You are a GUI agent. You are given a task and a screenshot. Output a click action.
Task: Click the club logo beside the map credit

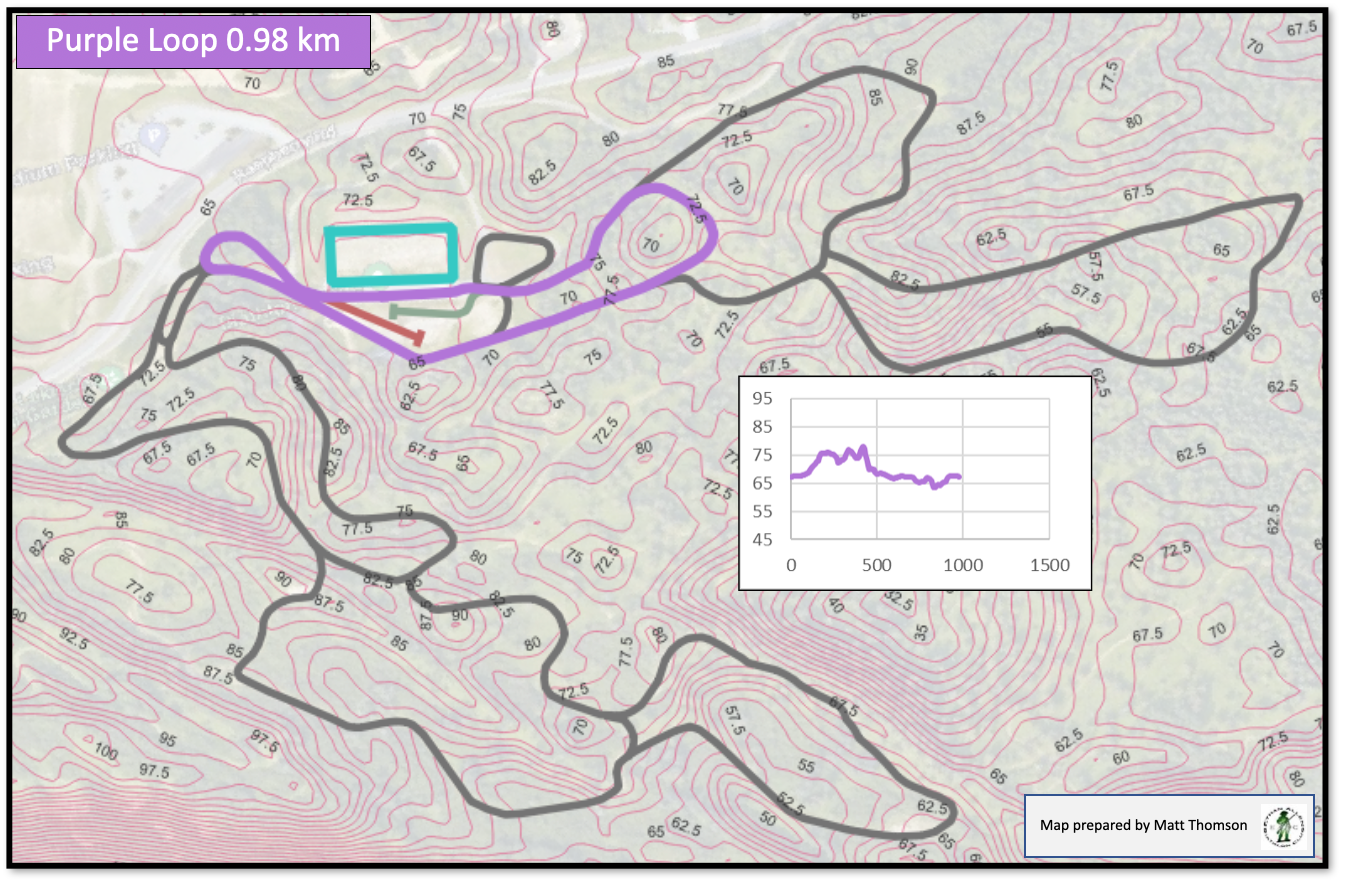pos(1281,825)
